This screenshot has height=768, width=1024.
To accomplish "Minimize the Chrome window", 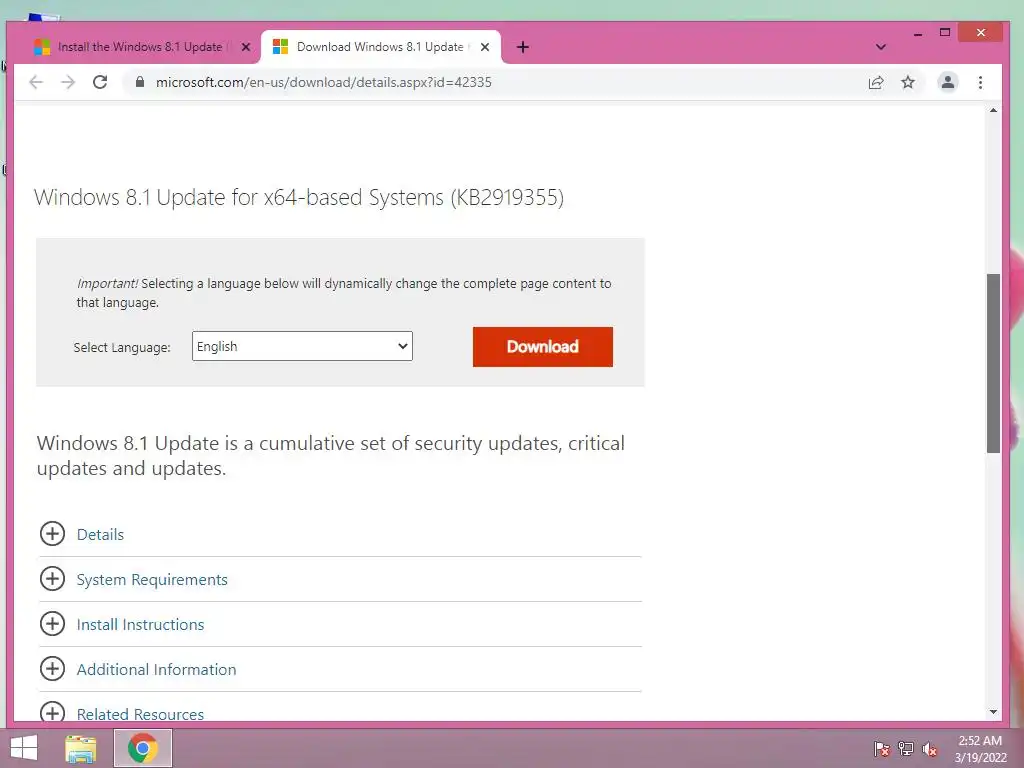I will click(918, 33).
